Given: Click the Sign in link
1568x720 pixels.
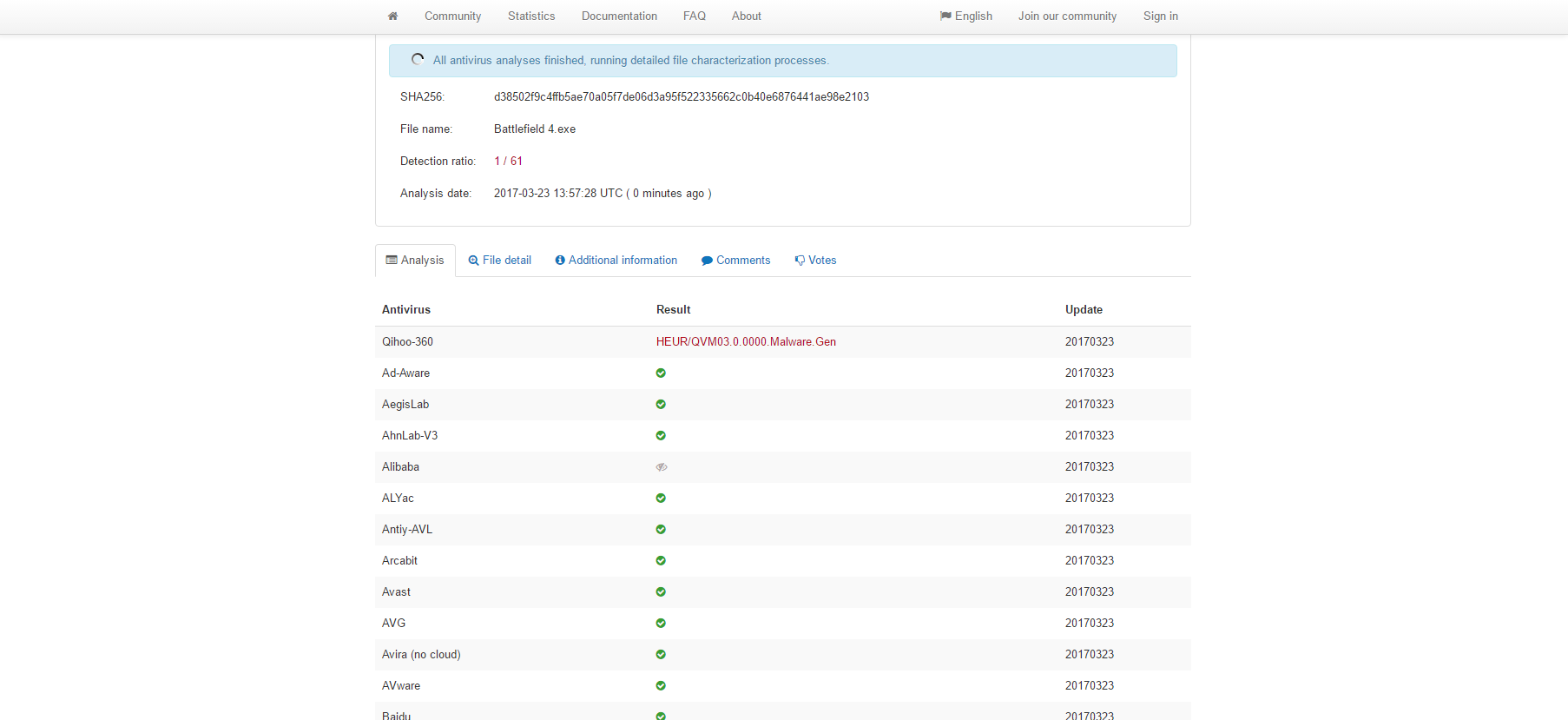Looking at the screenshot, I should (1160, 17).
